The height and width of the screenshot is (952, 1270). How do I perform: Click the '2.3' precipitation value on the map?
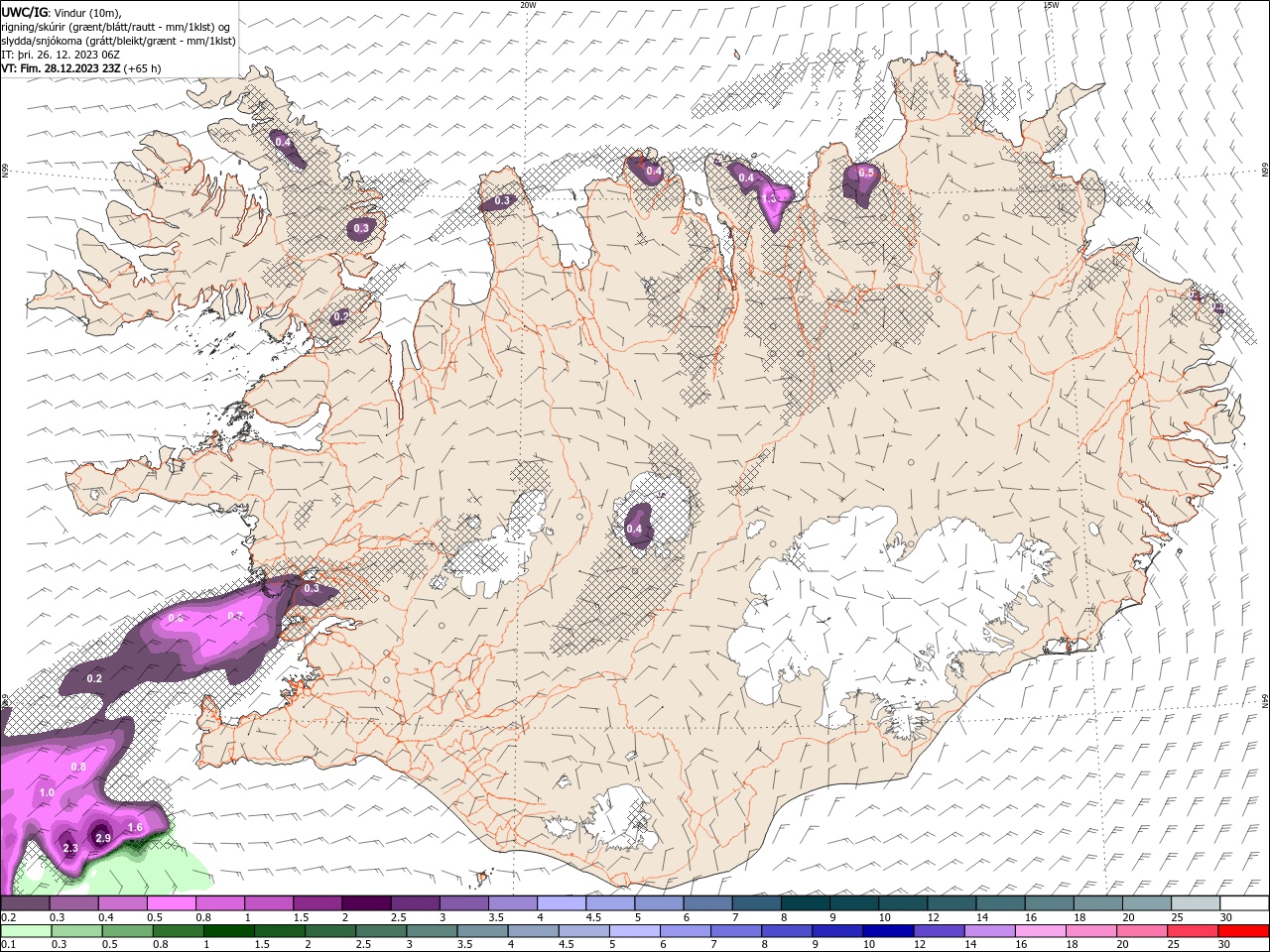coord(70,848)
